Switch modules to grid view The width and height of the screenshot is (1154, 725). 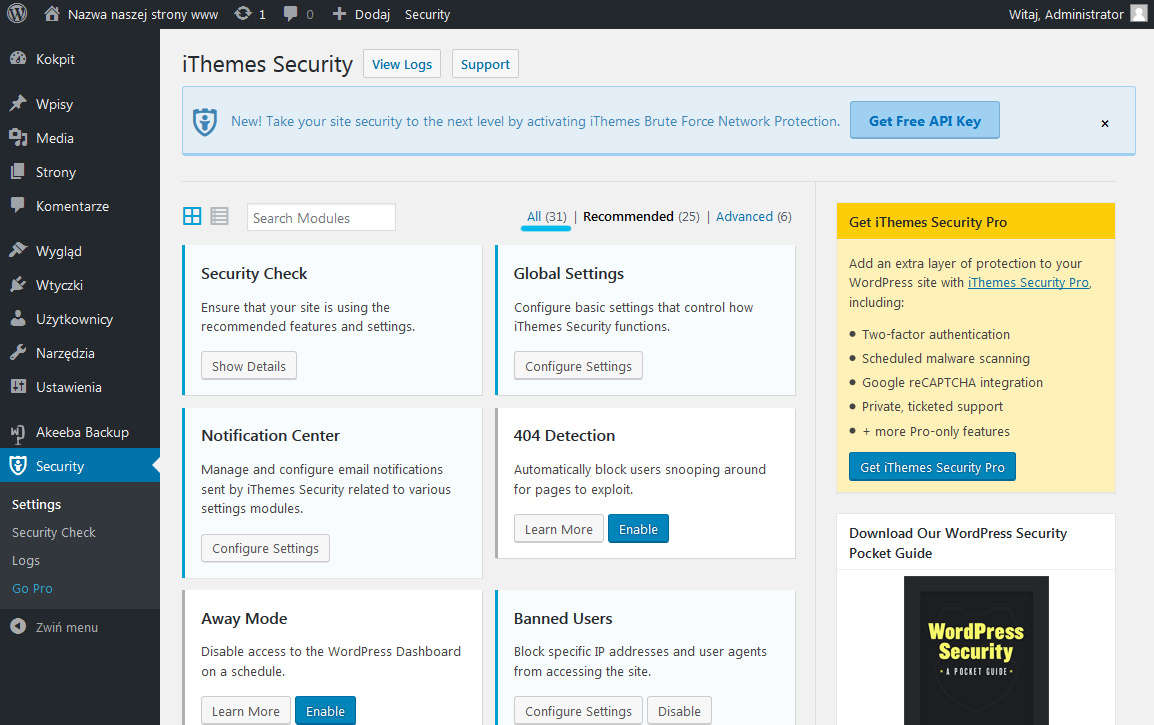191,216
